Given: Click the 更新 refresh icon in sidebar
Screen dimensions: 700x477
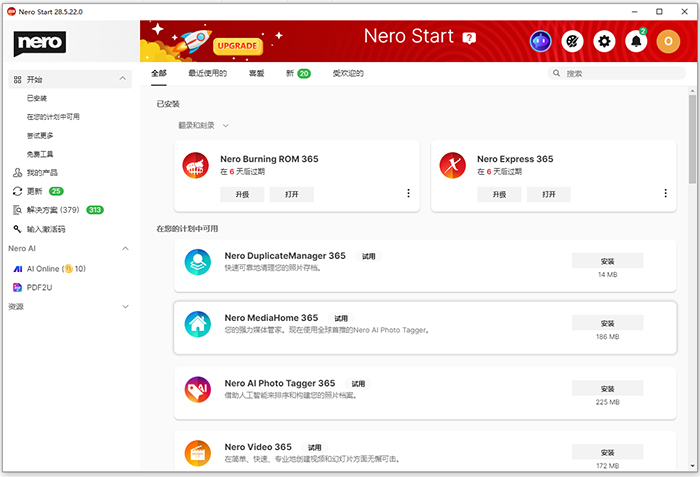Looking at the screenshot, I should pyautogui.click(x=17, y=191).
